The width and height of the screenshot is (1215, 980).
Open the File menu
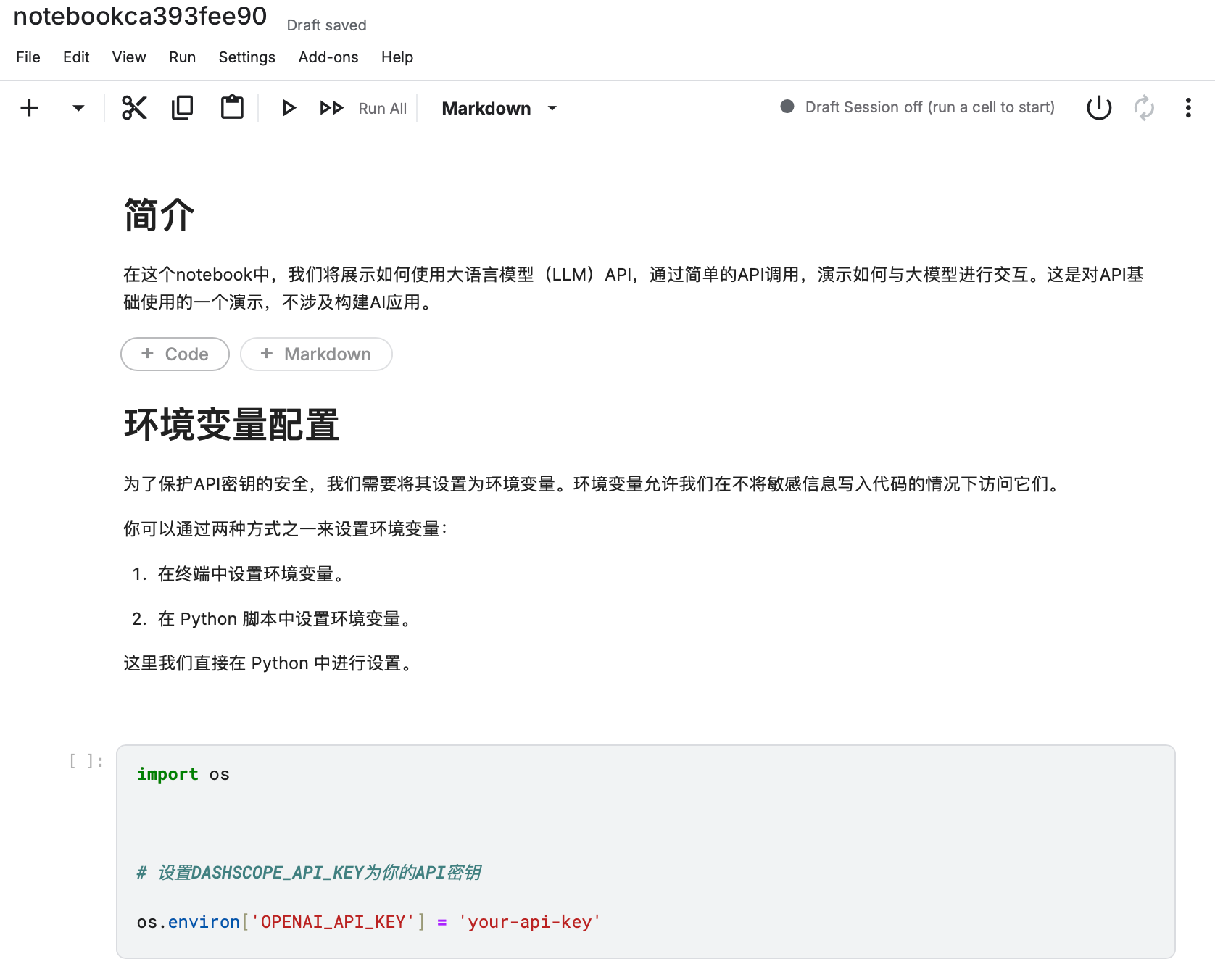click(x=28, y=57)
